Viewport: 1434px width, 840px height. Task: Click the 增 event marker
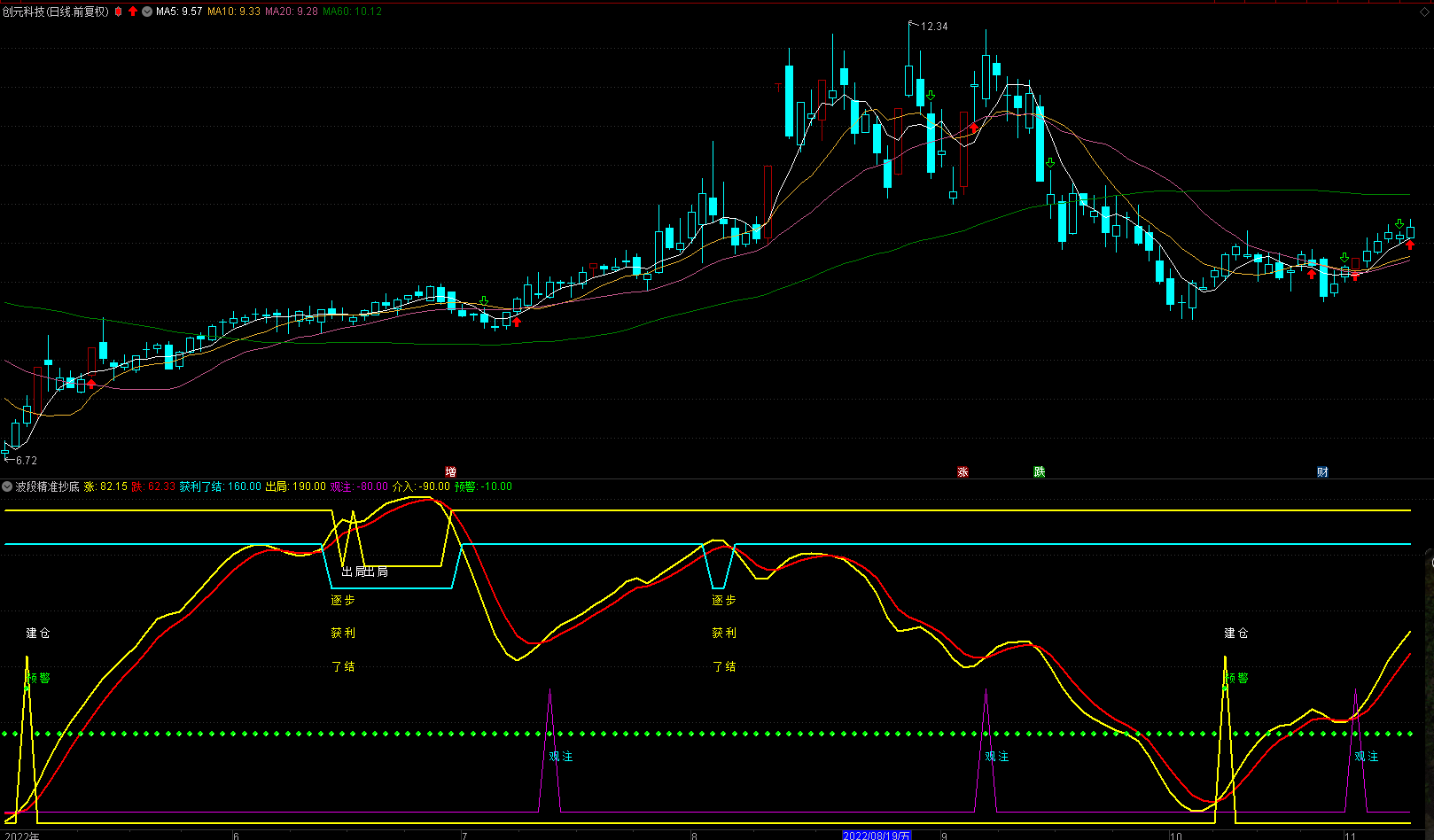tap(450, 472)
